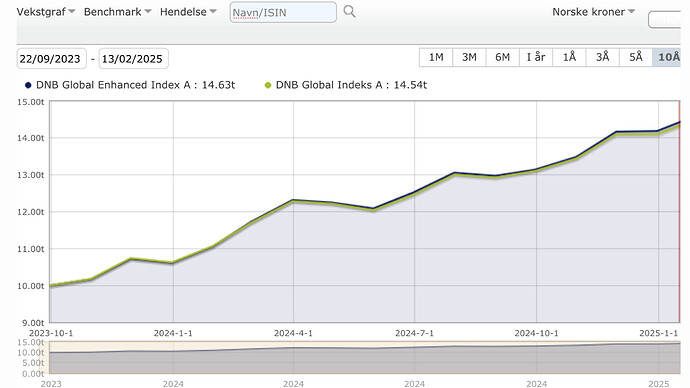The height and width of the screenshot is (388, 690).
Task: Click the range navigator overview strip
Action: tap(364, 357)
